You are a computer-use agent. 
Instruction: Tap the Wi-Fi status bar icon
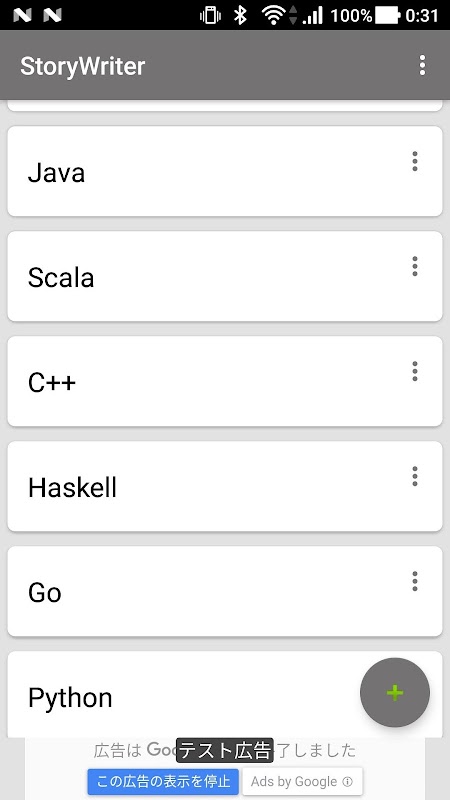point(273,15)
